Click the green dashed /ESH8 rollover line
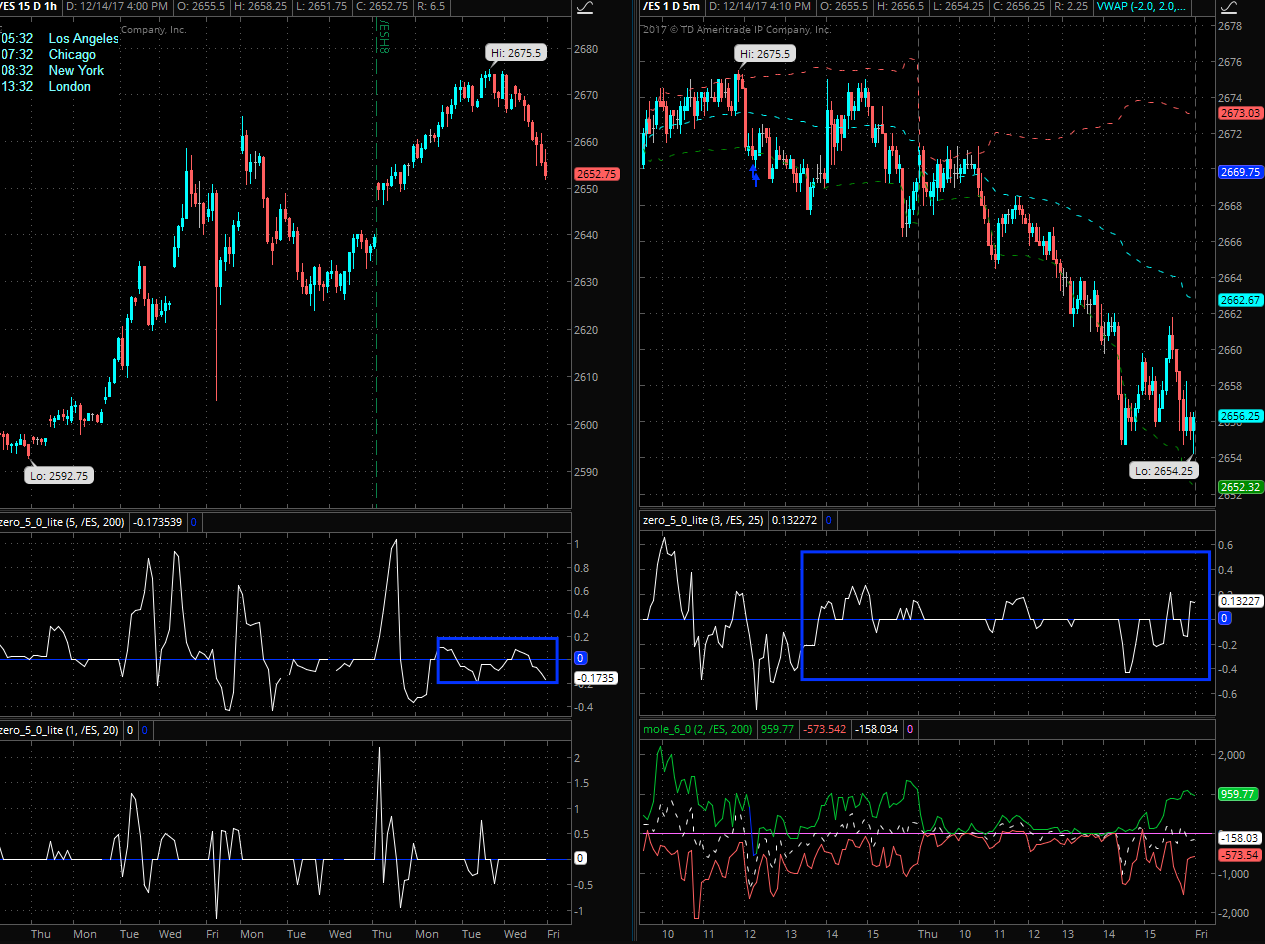Screen dimensions: 1265x944 point(376,300)
